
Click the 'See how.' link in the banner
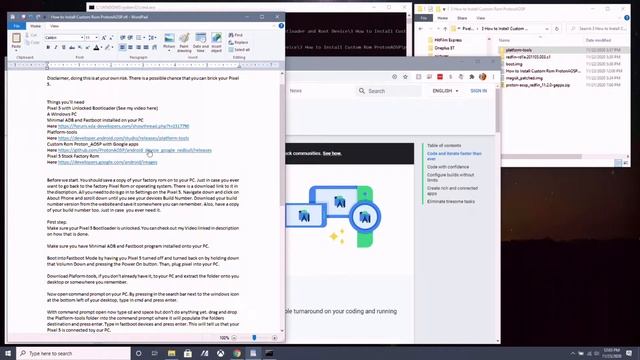pyautogui.click(x=332, y=153)
